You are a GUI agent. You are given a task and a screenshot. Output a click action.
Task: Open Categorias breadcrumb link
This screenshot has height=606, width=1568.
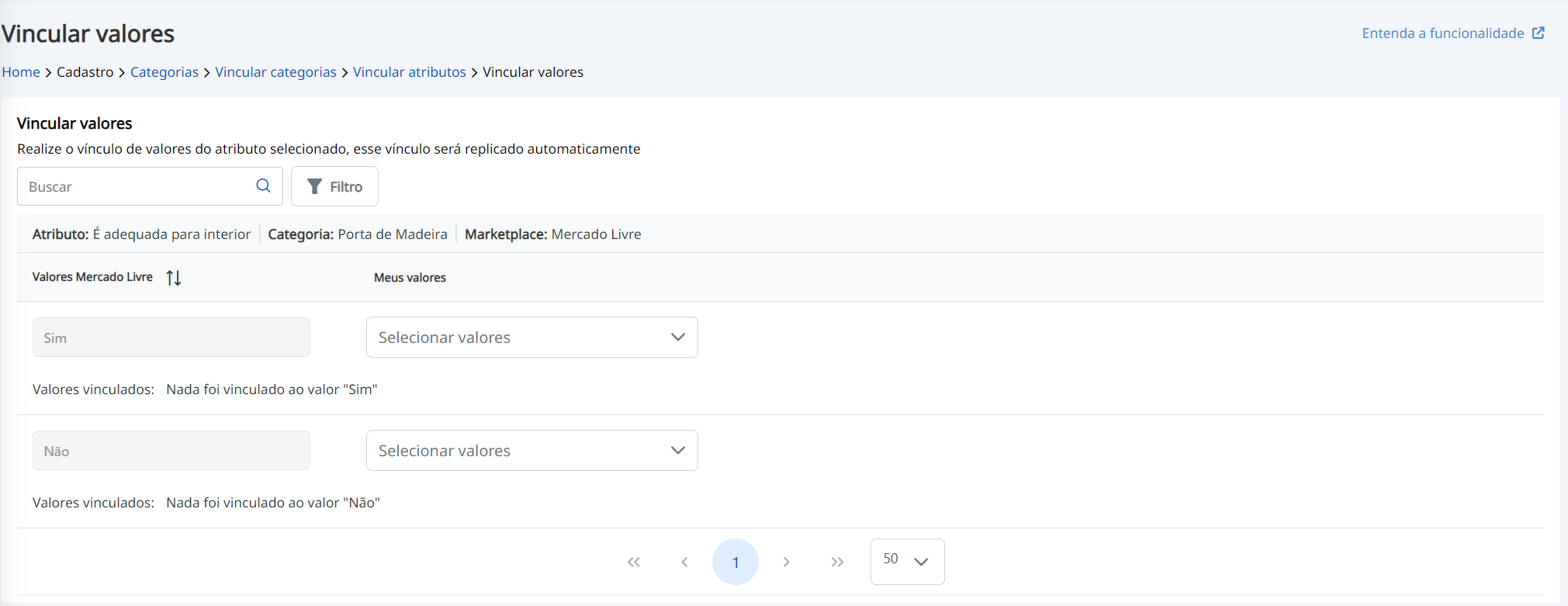pyautogui.click(x=164, y=72)
